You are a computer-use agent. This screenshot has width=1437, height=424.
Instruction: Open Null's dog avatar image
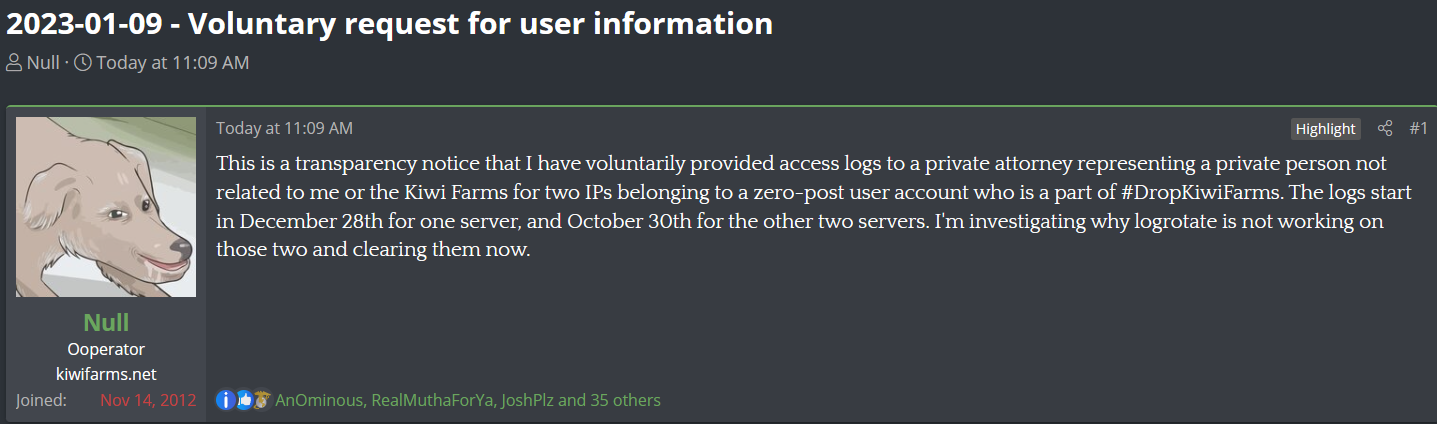106,207
